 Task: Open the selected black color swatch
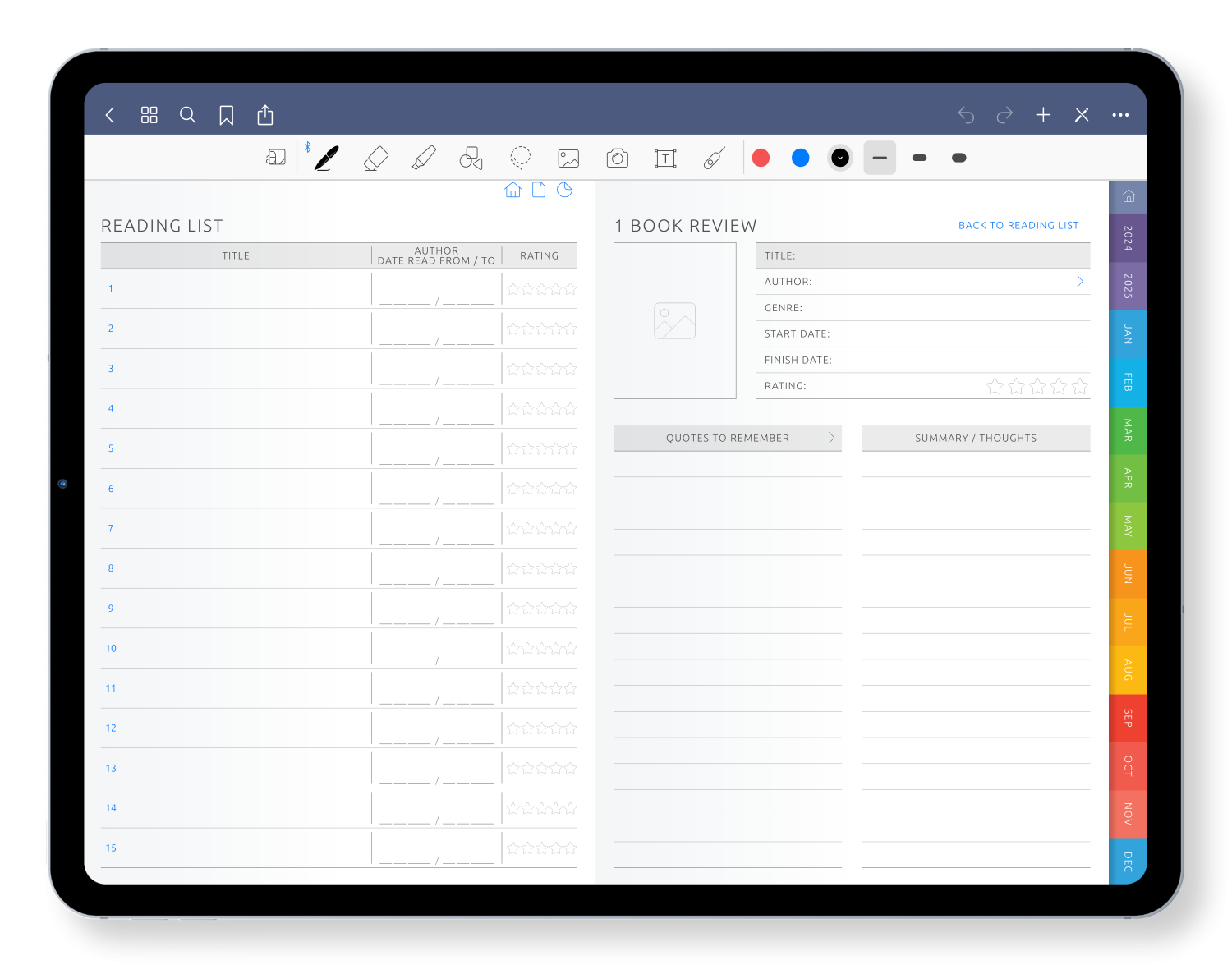[840, 158]
